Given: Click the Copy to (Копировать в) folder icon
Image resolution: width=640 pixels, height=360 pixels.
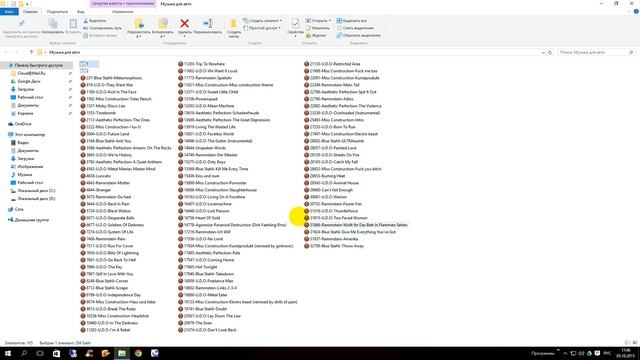Looking at the screenshot, I should (x=163, y=24).
